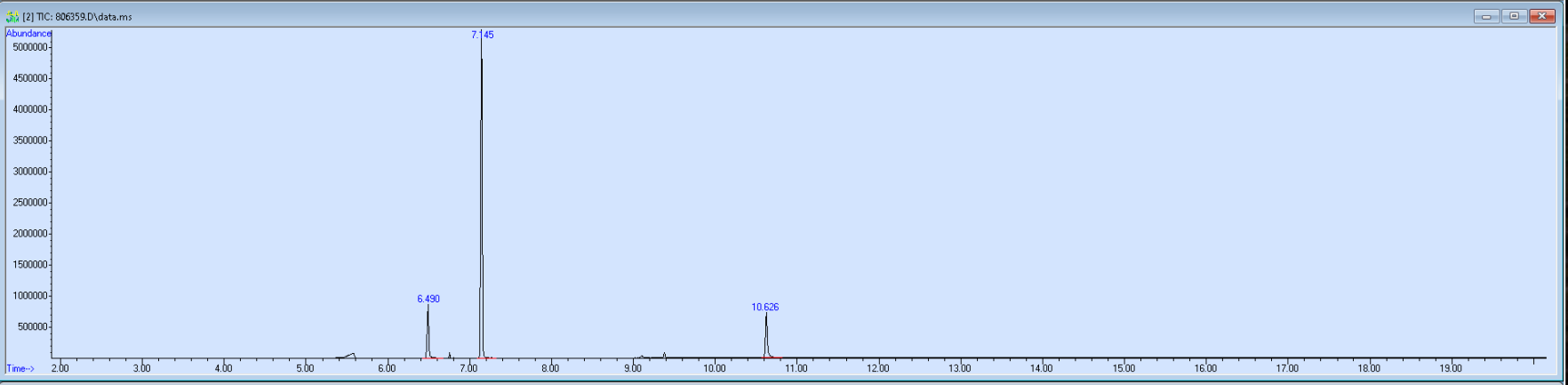Click the small peak near 5.6 minutes

pyautogui.click(x=349, y=356)
